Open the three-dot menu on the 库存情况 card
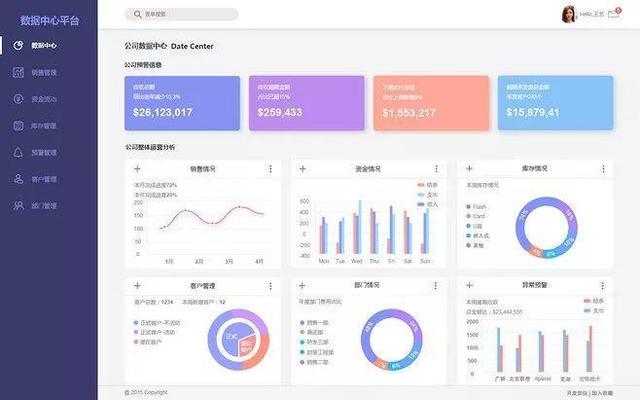 tap(603, 169)
